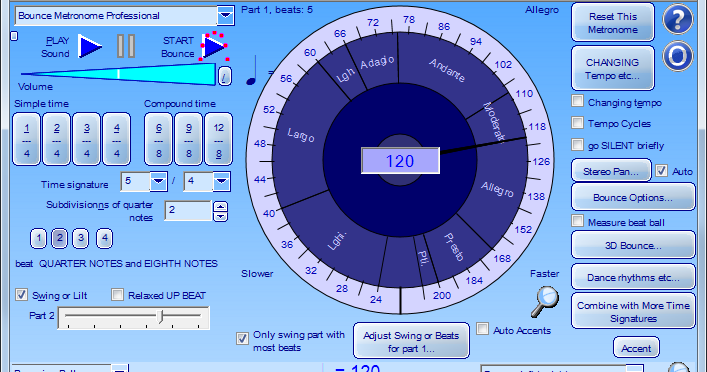Open Bounce Options... dialog
Viewport: 707px width, 372px height.
coord(633,197)
